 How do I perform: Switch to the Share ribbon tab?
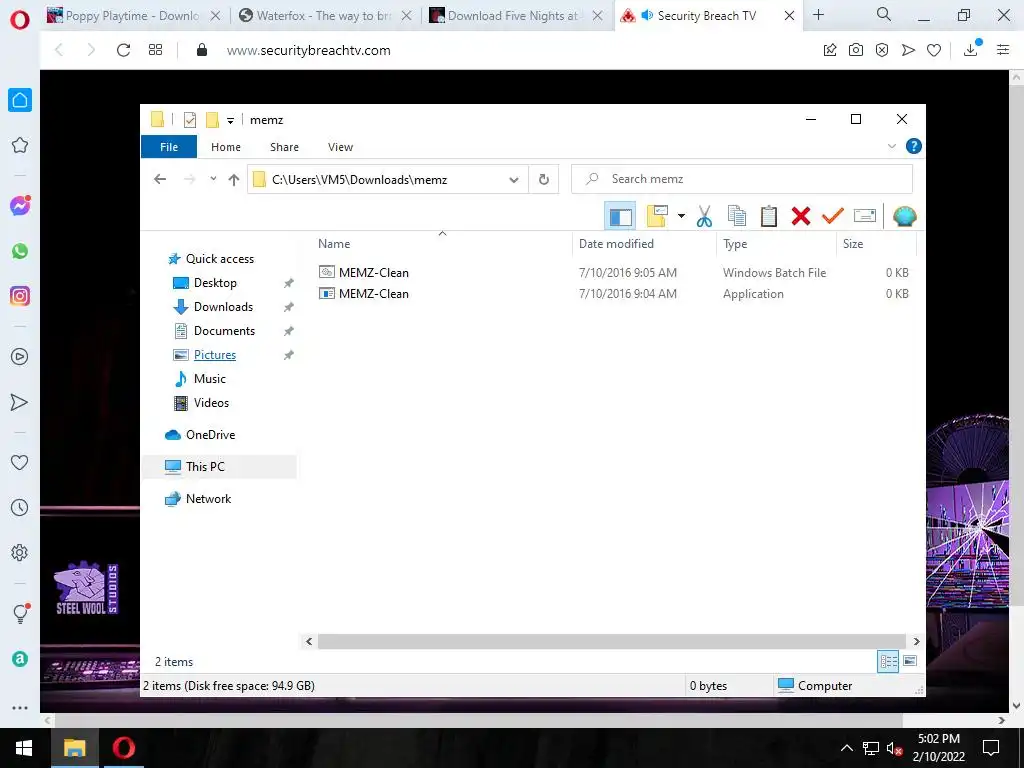tap(284, 147)
